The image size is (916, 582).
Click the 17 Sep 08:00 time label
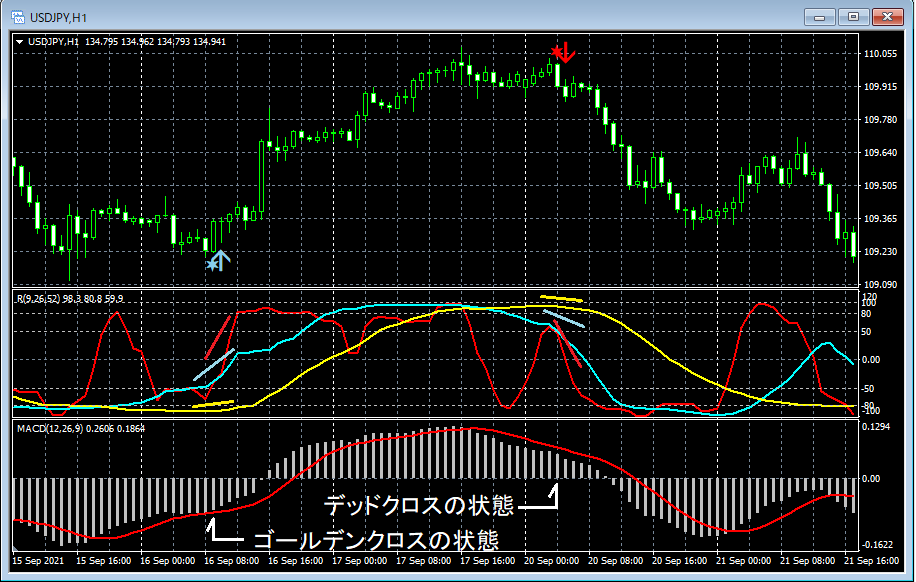[423, 560]
